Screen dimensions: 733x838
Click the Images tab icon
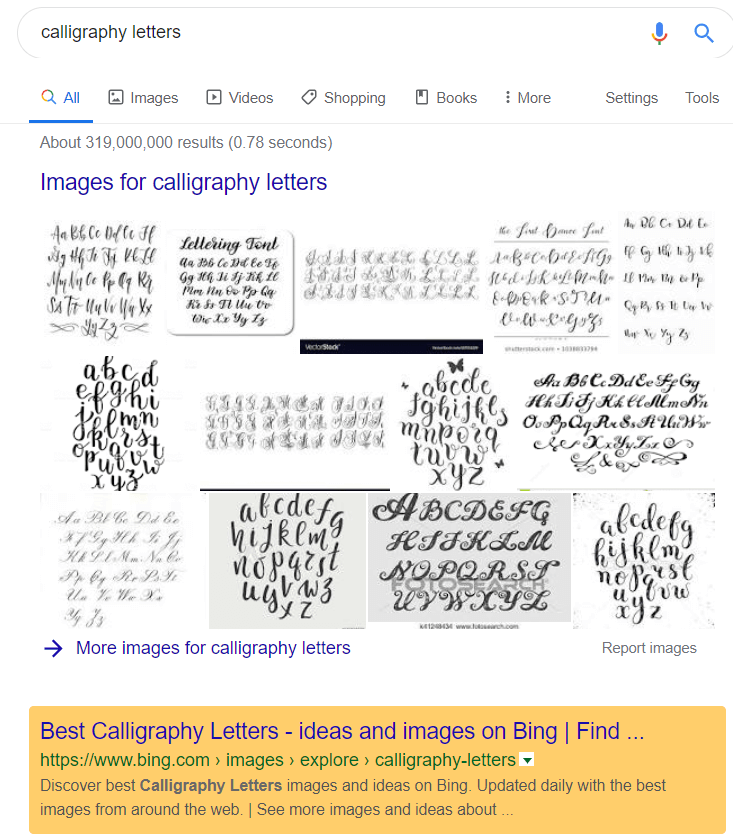tap(116, 97)
